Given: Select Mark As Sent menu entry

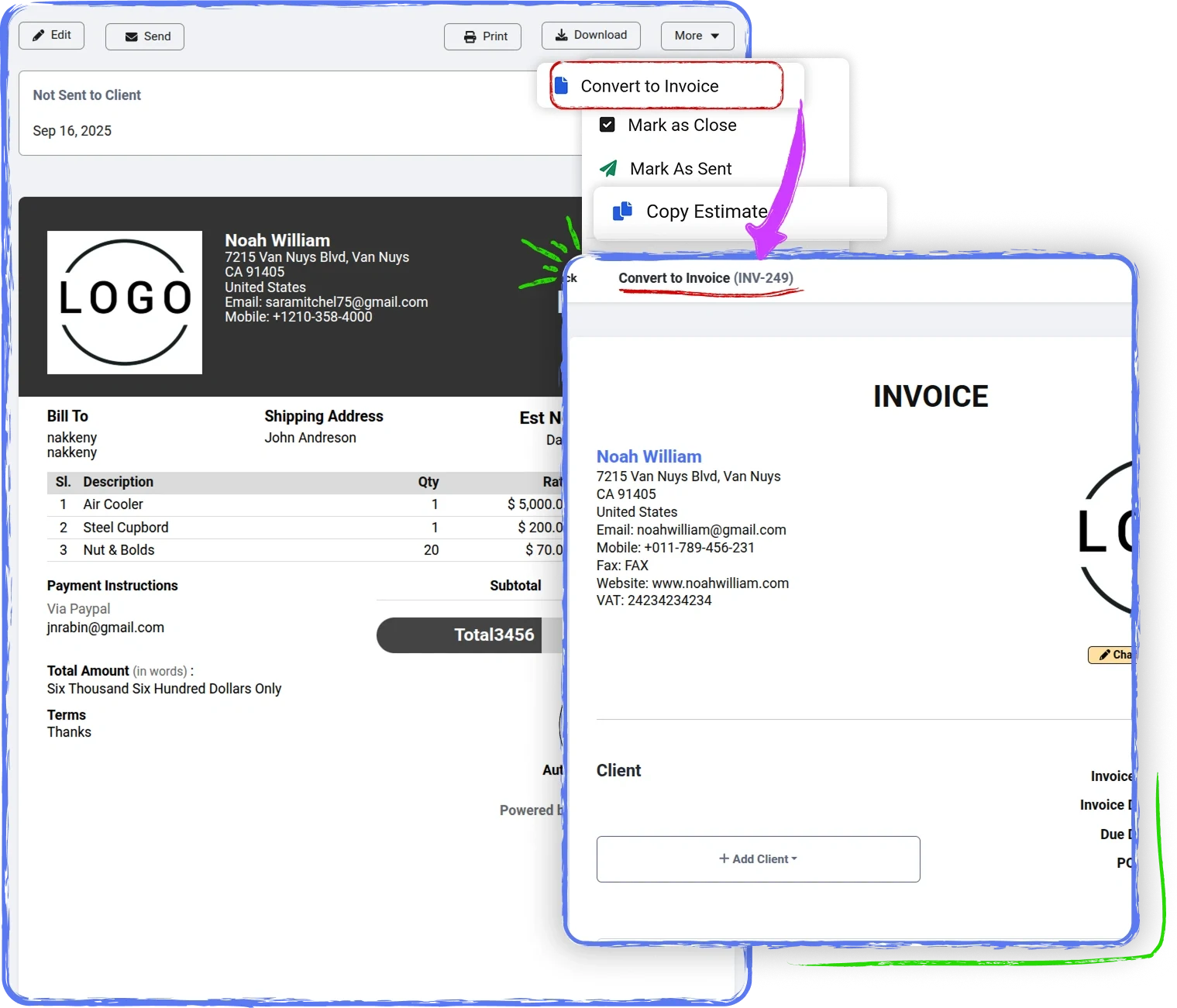Looking at the screenshot, I should click(680, 169).
